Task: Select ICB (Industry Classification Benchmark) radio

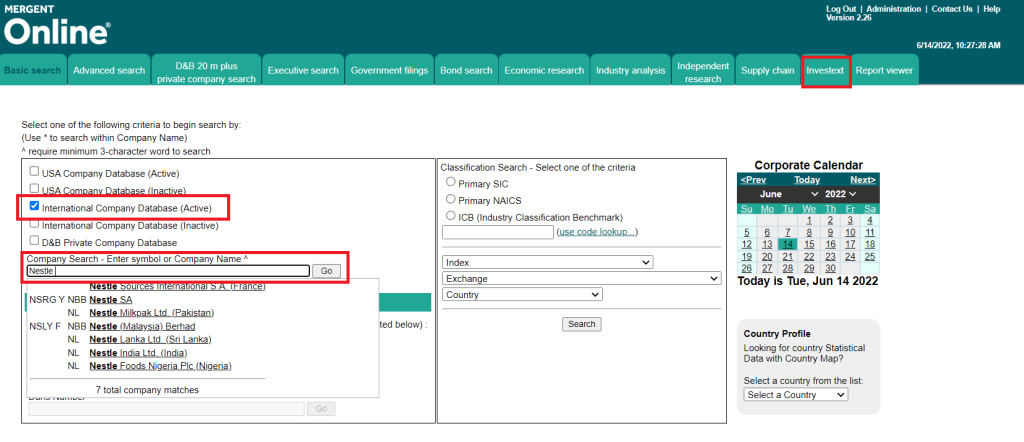Action: [x=451, y=215]
